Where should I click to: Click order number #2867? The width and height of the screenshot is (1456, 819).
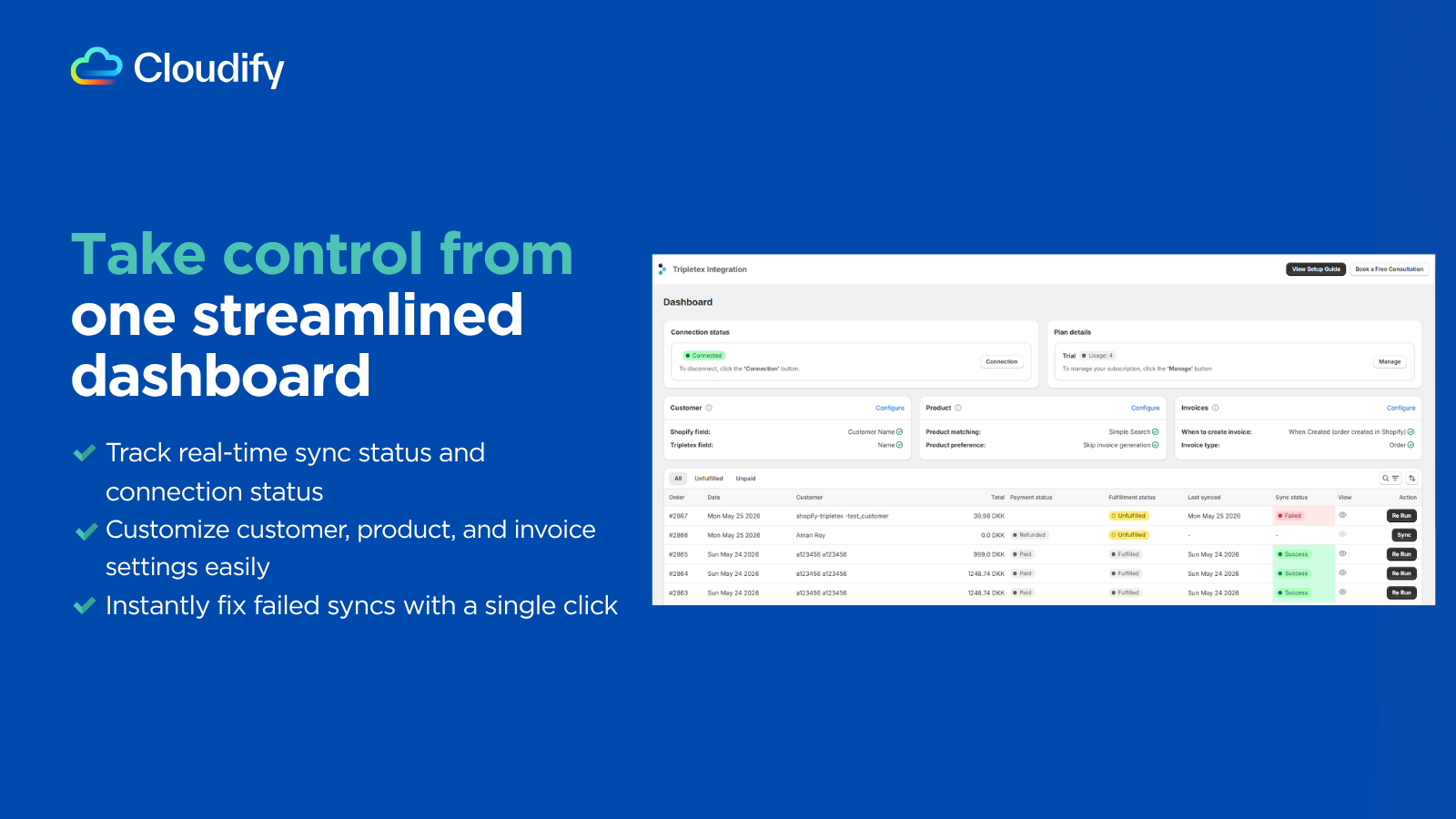(x=679, y=516)
